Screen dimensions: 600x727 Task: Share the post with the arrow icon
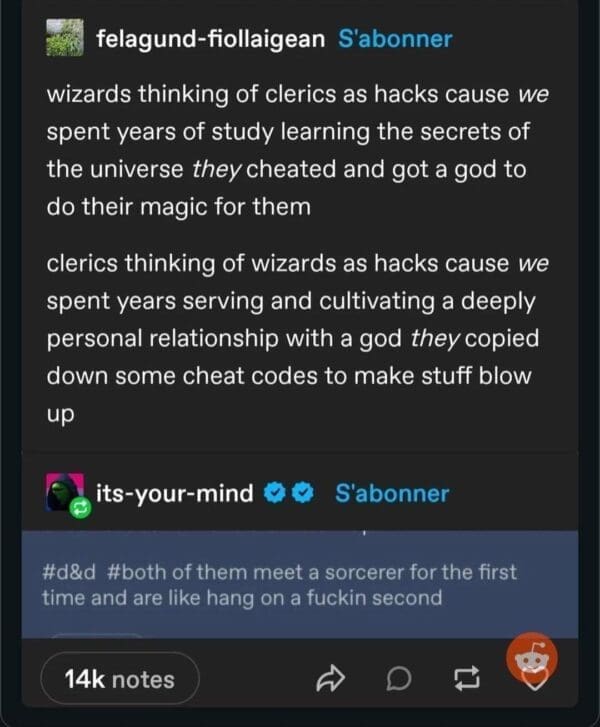pos(330,679)
